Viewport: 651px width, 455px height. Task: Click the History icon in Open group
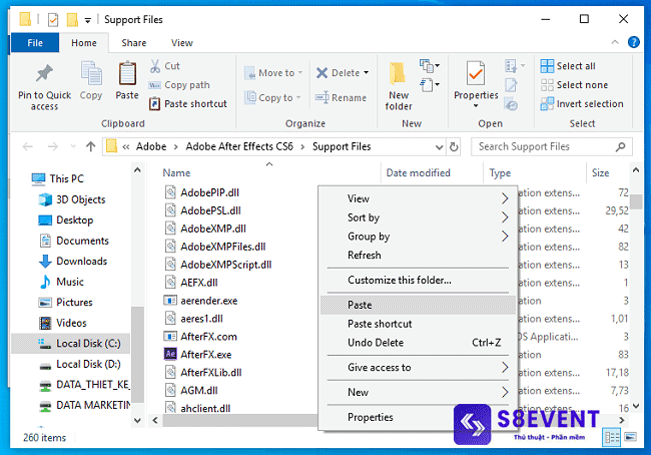tap(511, 104)
